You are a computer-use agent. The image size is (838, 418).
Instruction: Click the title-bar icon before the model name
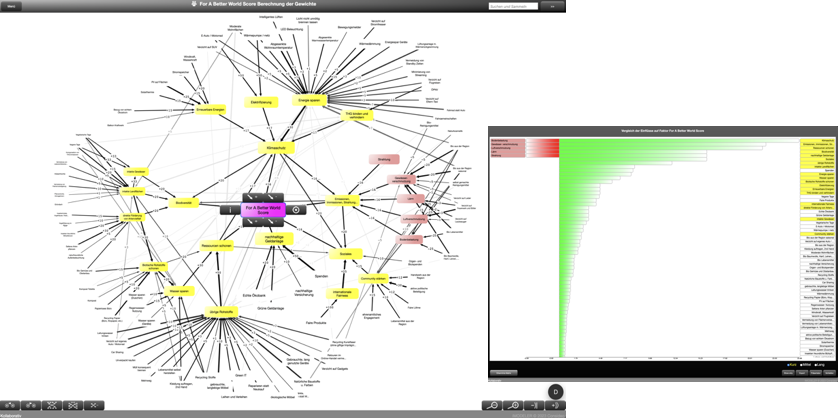[193, 4]
